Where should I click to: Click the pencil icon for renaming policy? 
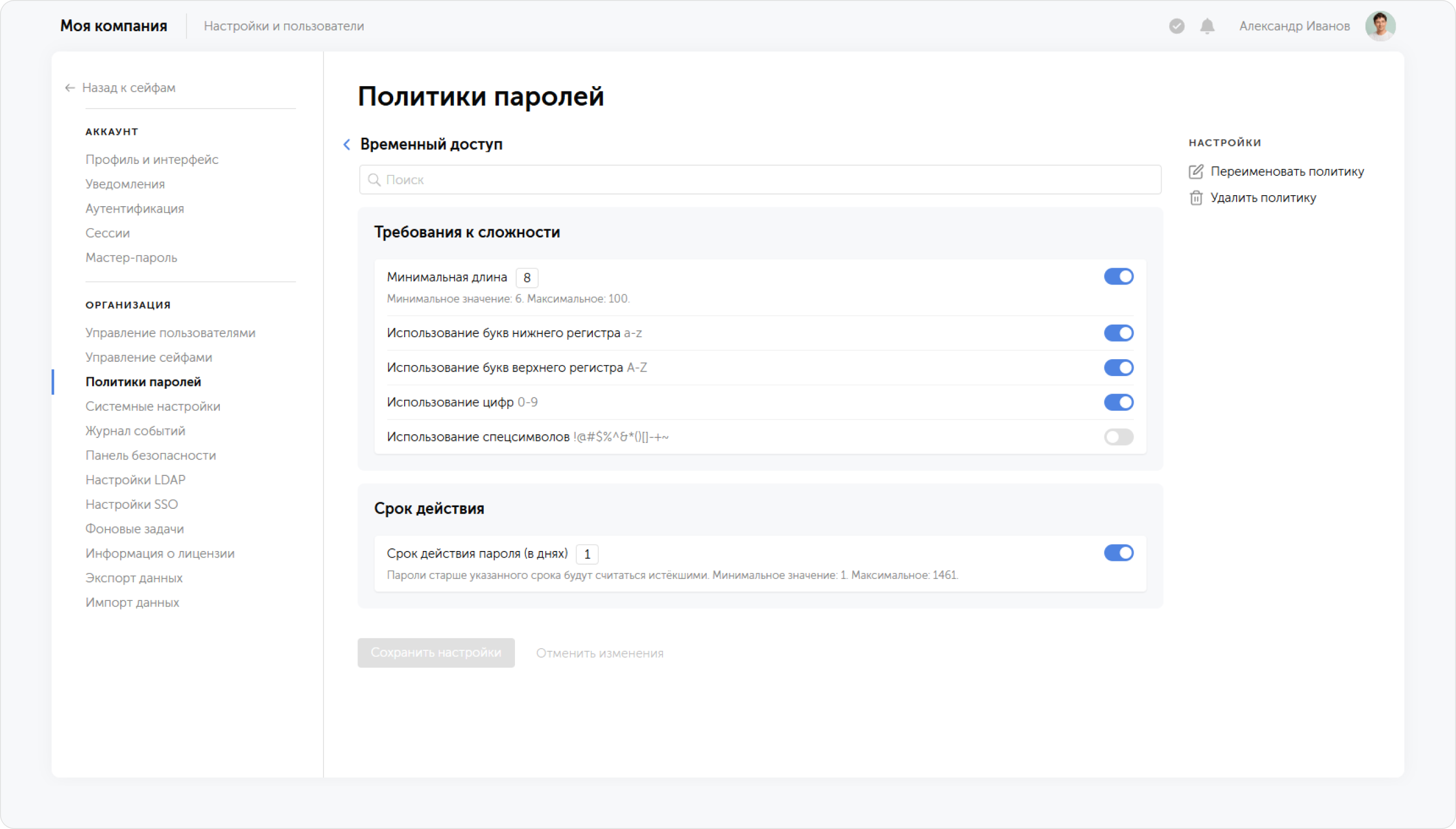click(1196, 172)
